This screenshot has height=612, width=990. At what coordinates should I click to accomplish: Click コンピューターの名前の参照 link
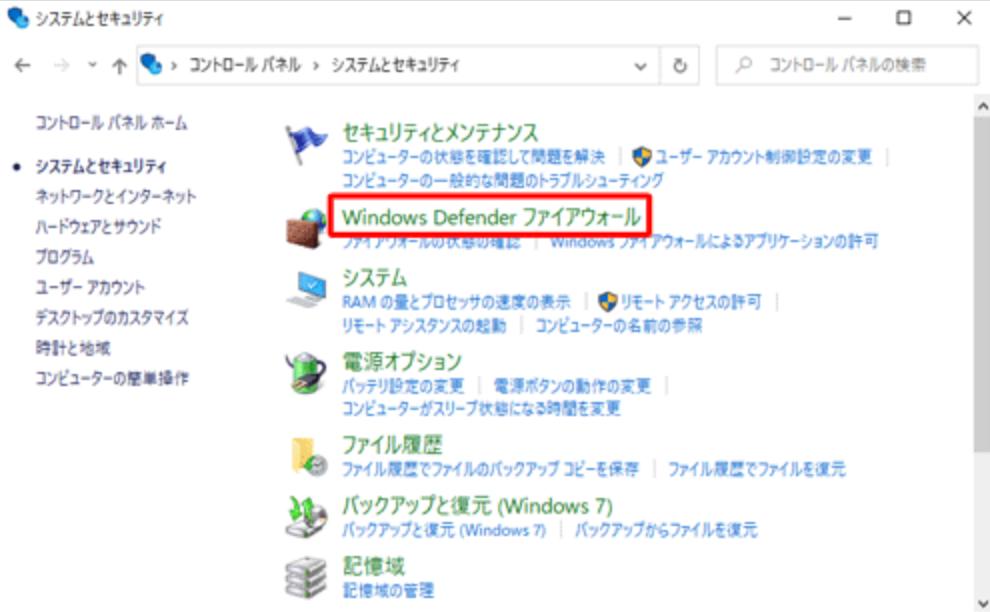pyautogui.click(x=619, y=325)
